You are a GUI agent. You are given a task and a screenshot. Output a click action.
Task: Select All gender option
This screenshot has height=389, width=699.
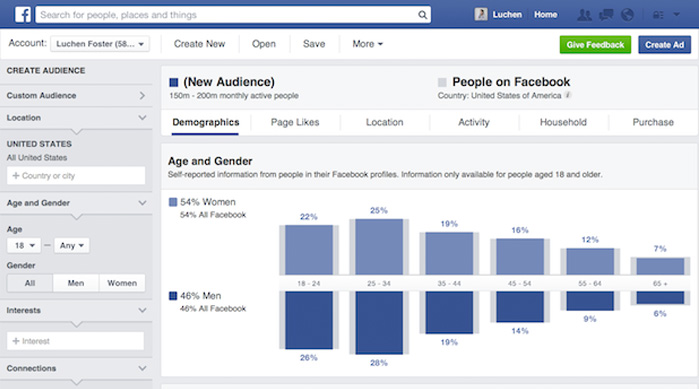[x=30, y=283]
